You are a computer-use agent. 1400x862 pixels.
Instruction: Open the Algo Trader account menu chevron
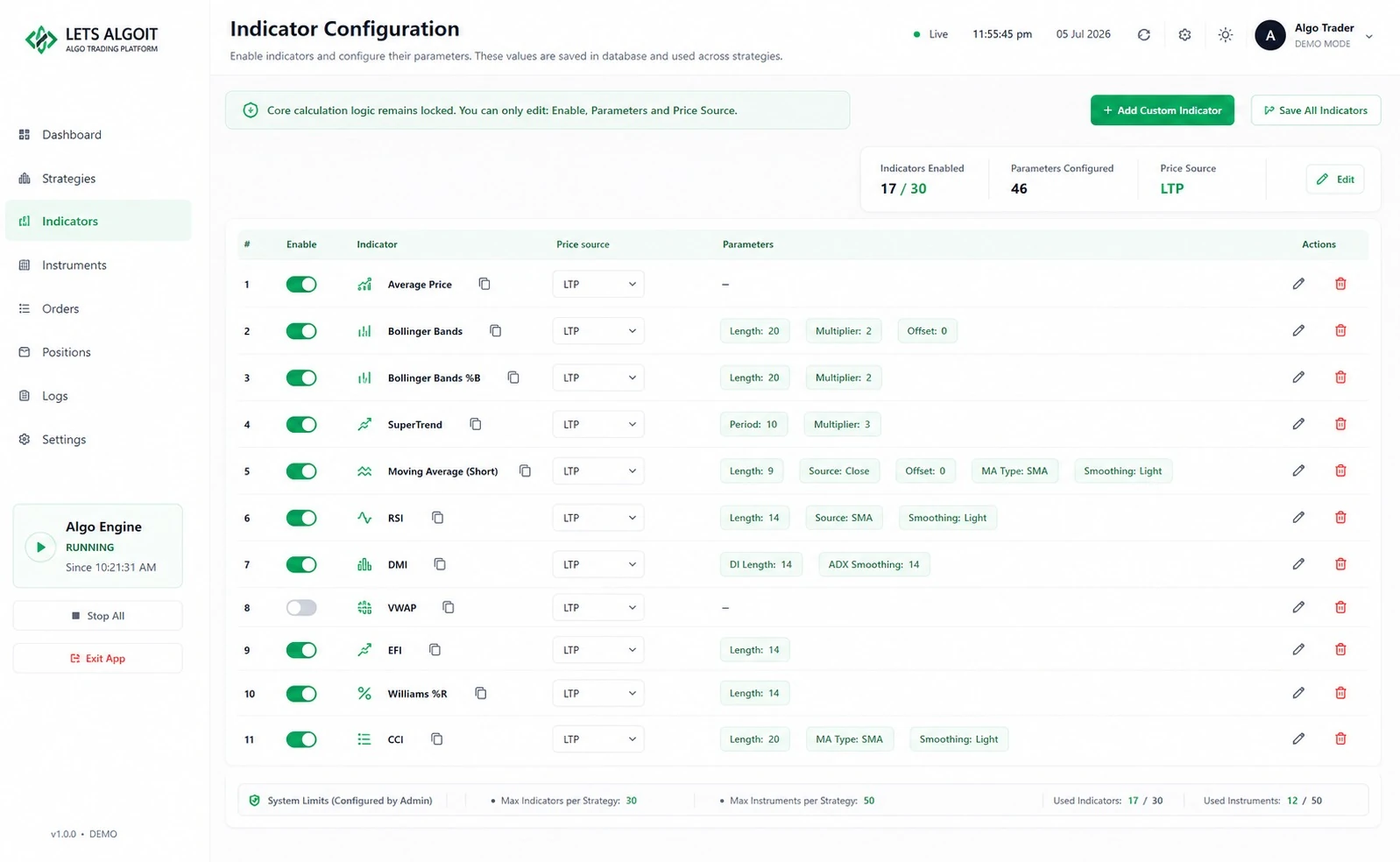tap(1368, 36)
